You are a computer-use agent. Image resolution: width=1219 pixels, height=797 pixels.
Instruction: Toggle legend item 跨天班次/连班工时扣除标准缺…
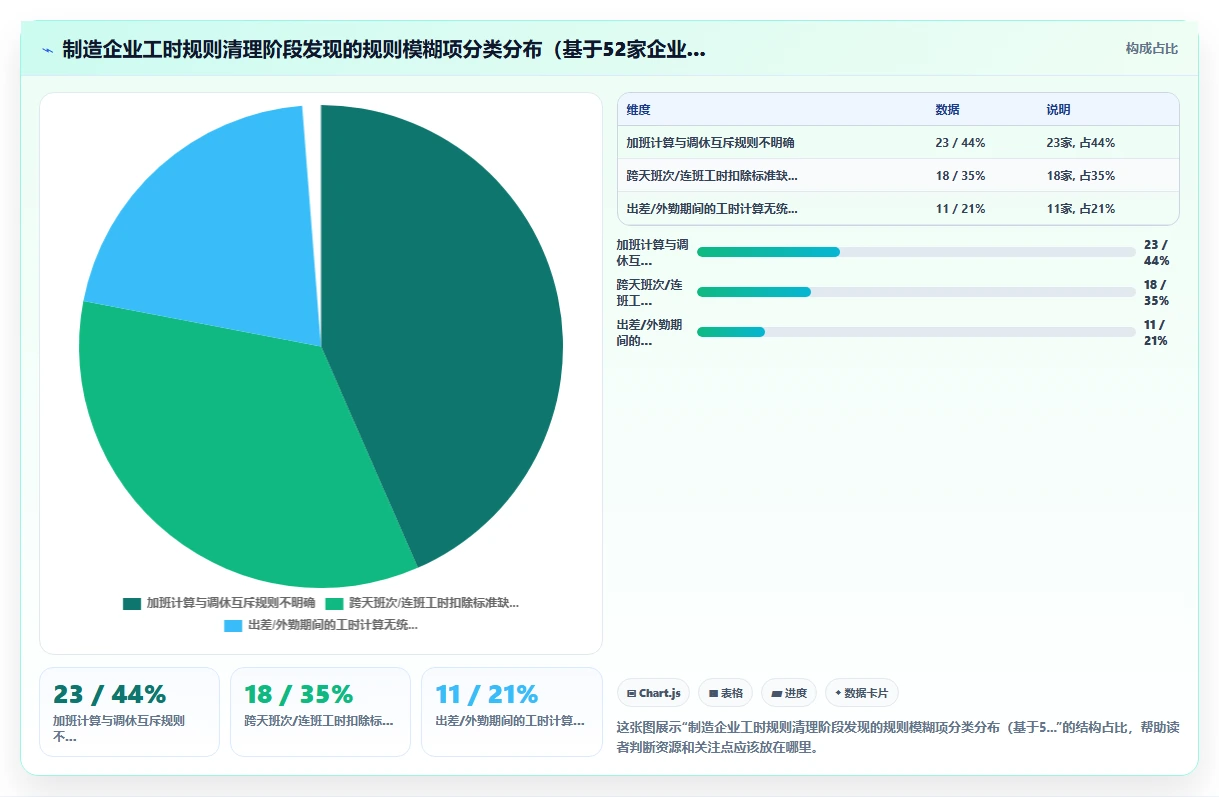click(x=422, y=603)
